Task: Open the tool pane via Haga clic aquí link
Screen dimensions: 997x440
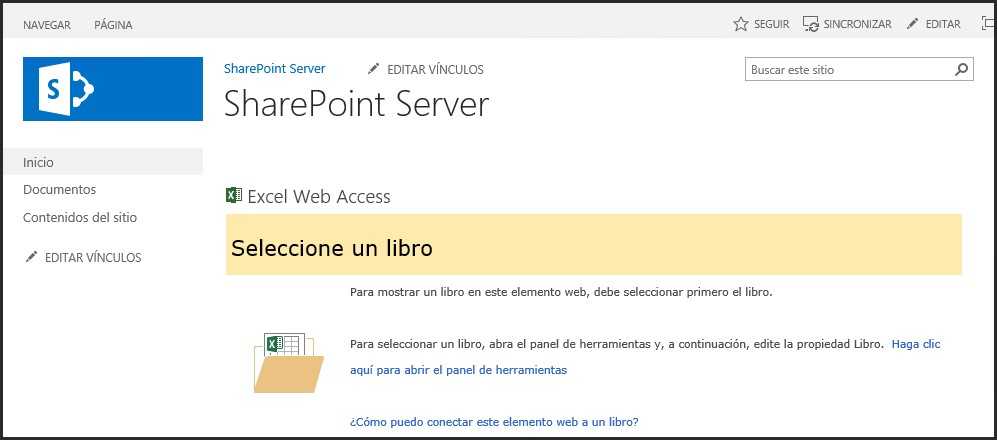Action: click(645, 357)
